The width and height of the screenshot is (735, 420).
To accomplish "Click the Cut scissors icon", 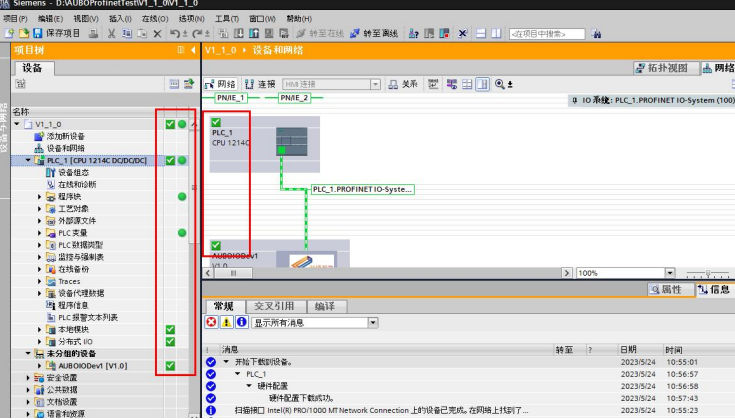I will pyautogui.click(x=112, y=33).
